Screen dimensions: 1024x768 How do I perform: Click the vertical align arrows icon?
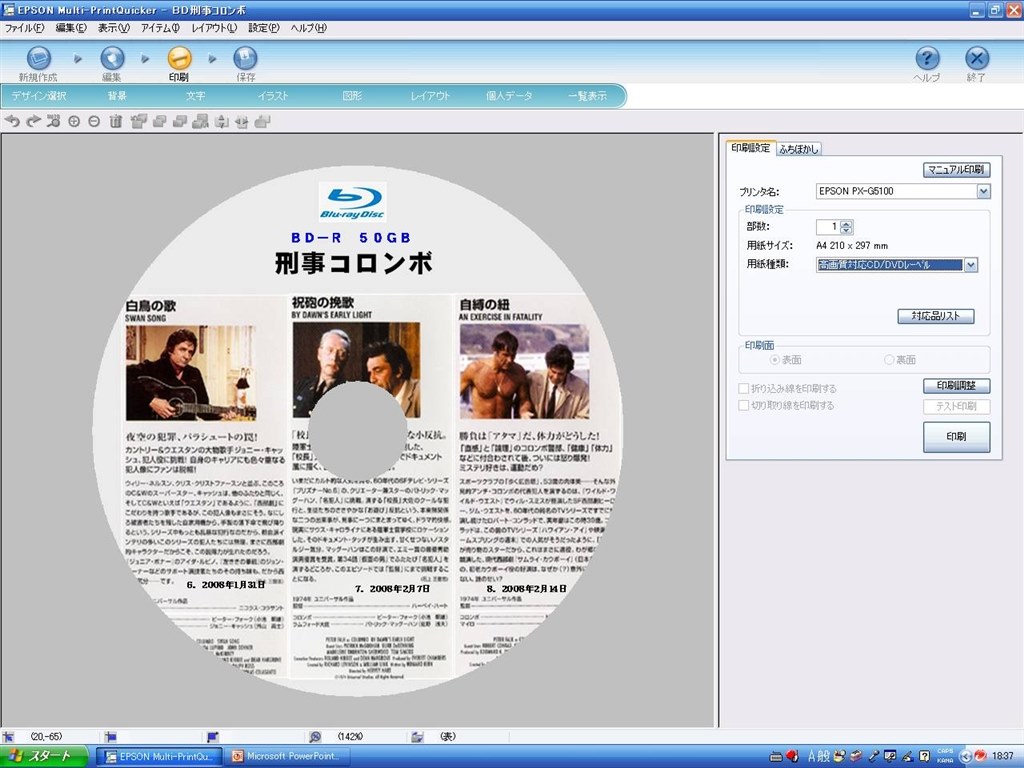click(x=221, y=121)
